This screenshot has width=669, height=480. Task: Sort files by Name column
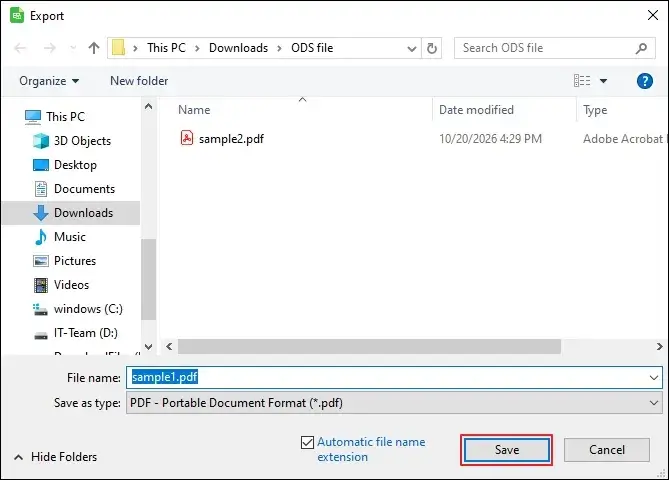[194, 110]
